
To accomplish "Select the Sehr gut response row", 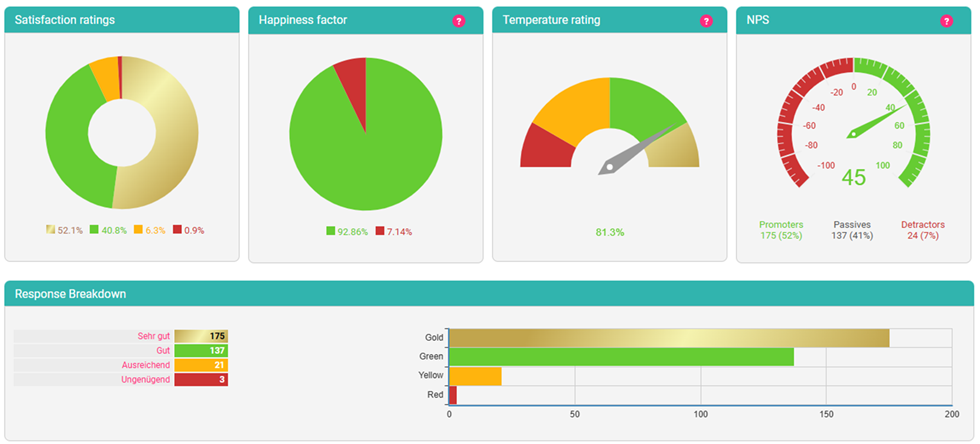I will pos(121,336).
